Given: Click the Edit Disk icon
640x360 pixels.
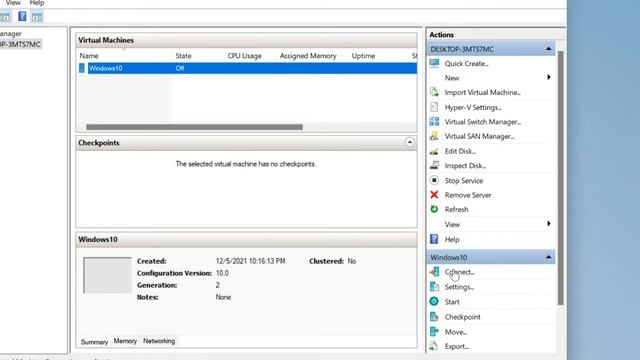Looking at the screenshot, I should (x=434, y=151).
